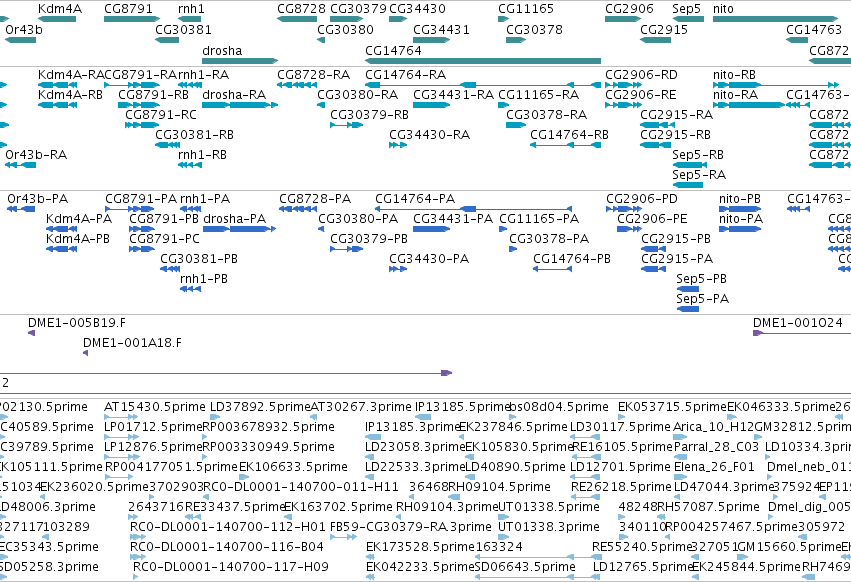Select the Kdm4A gene label
851x582 pixels.
(x=60, y=9)
